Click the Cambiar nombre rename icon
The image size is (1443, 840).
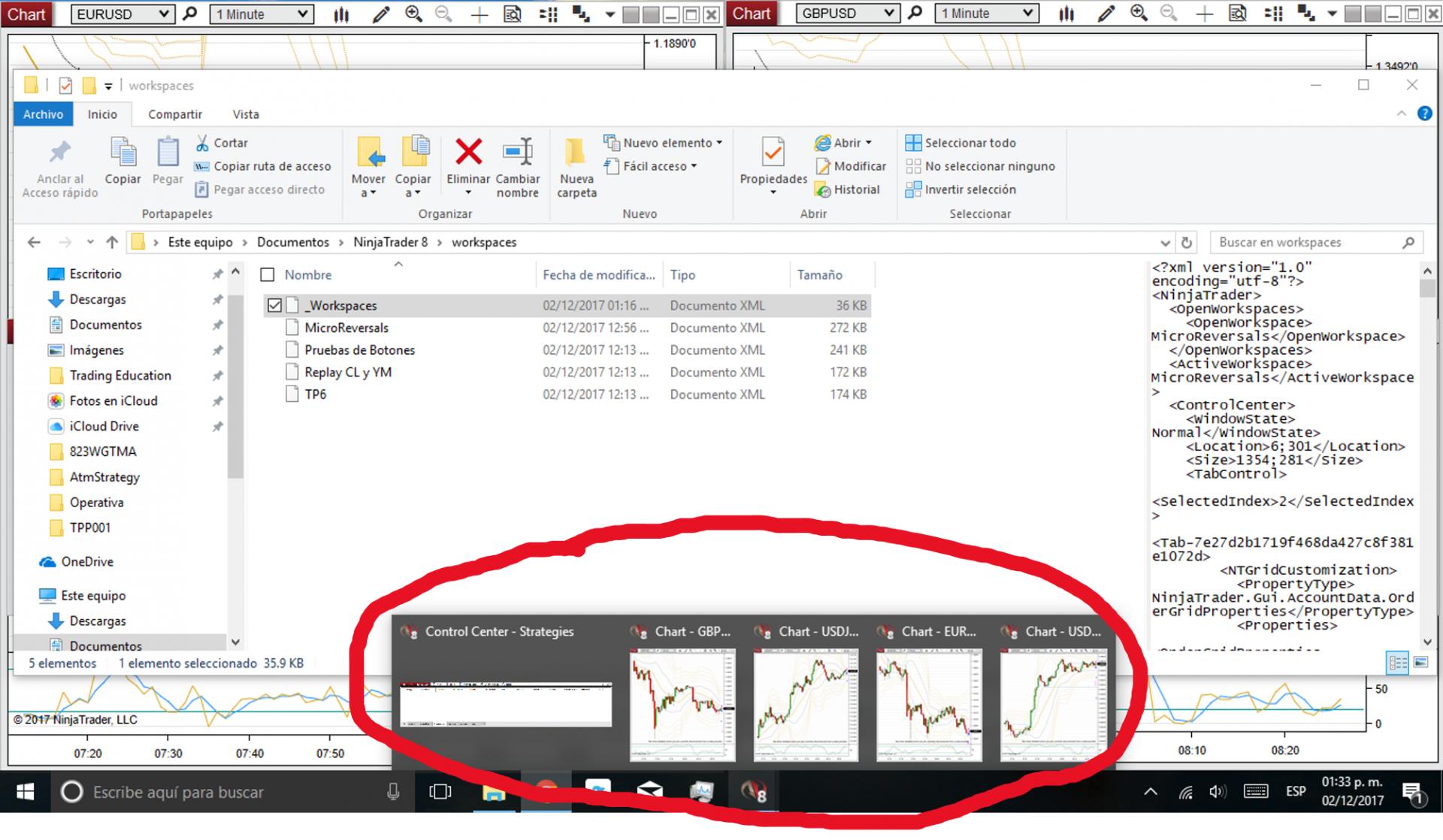pos(518,153)
